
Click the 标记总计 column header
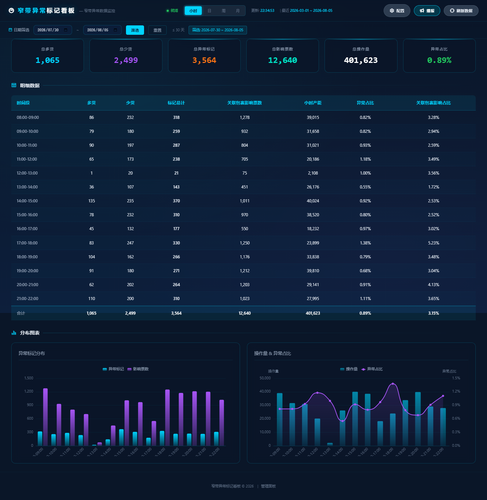[176, 103]
